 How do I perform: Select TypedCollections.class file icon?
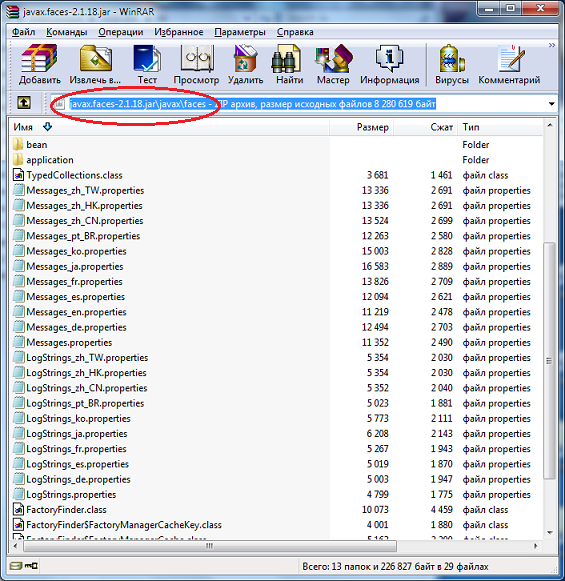pos(18,175)
